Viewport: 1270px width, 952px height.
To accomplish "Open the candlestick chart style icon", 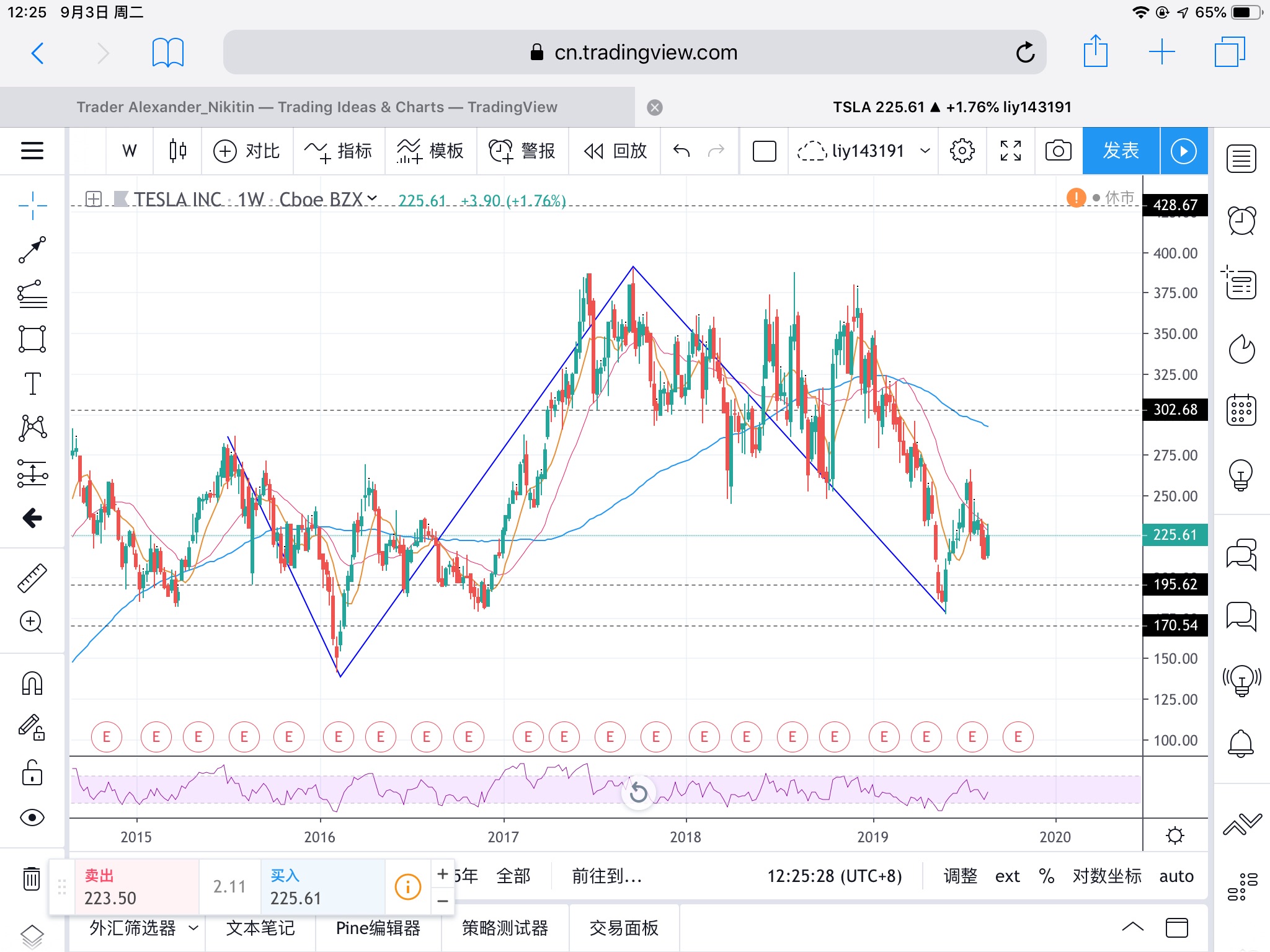I will 177,151.
